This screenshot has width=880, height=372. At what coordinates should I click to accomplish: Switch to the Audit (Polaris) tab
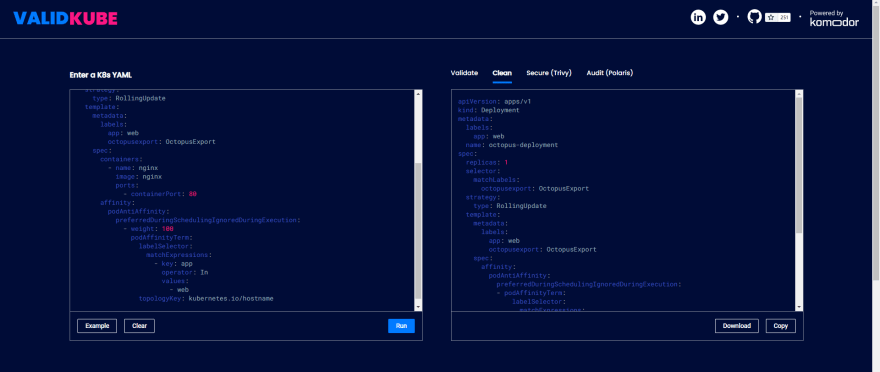pos(609,73)
